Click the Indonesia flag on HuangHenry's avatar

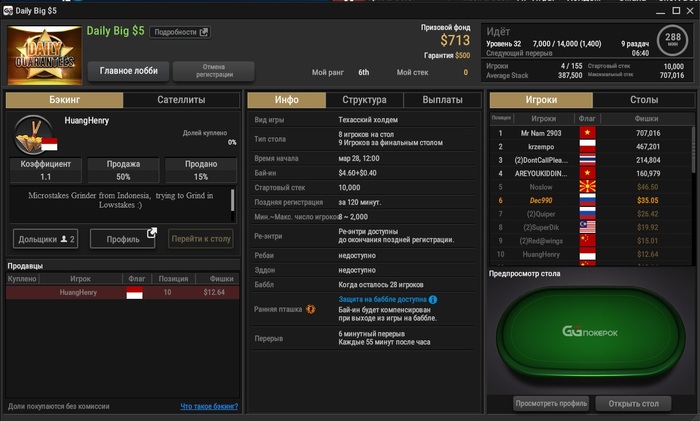click(49, 144)
